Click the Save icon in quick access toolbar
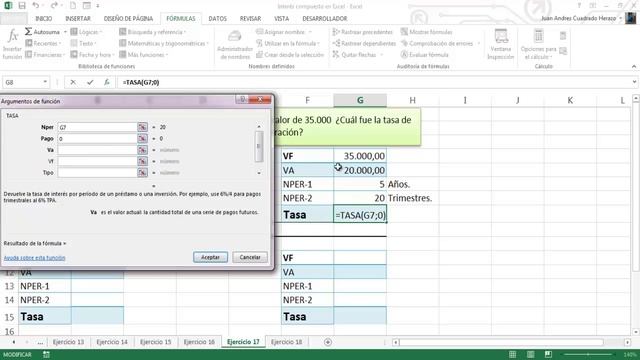 tap(22, 6)
